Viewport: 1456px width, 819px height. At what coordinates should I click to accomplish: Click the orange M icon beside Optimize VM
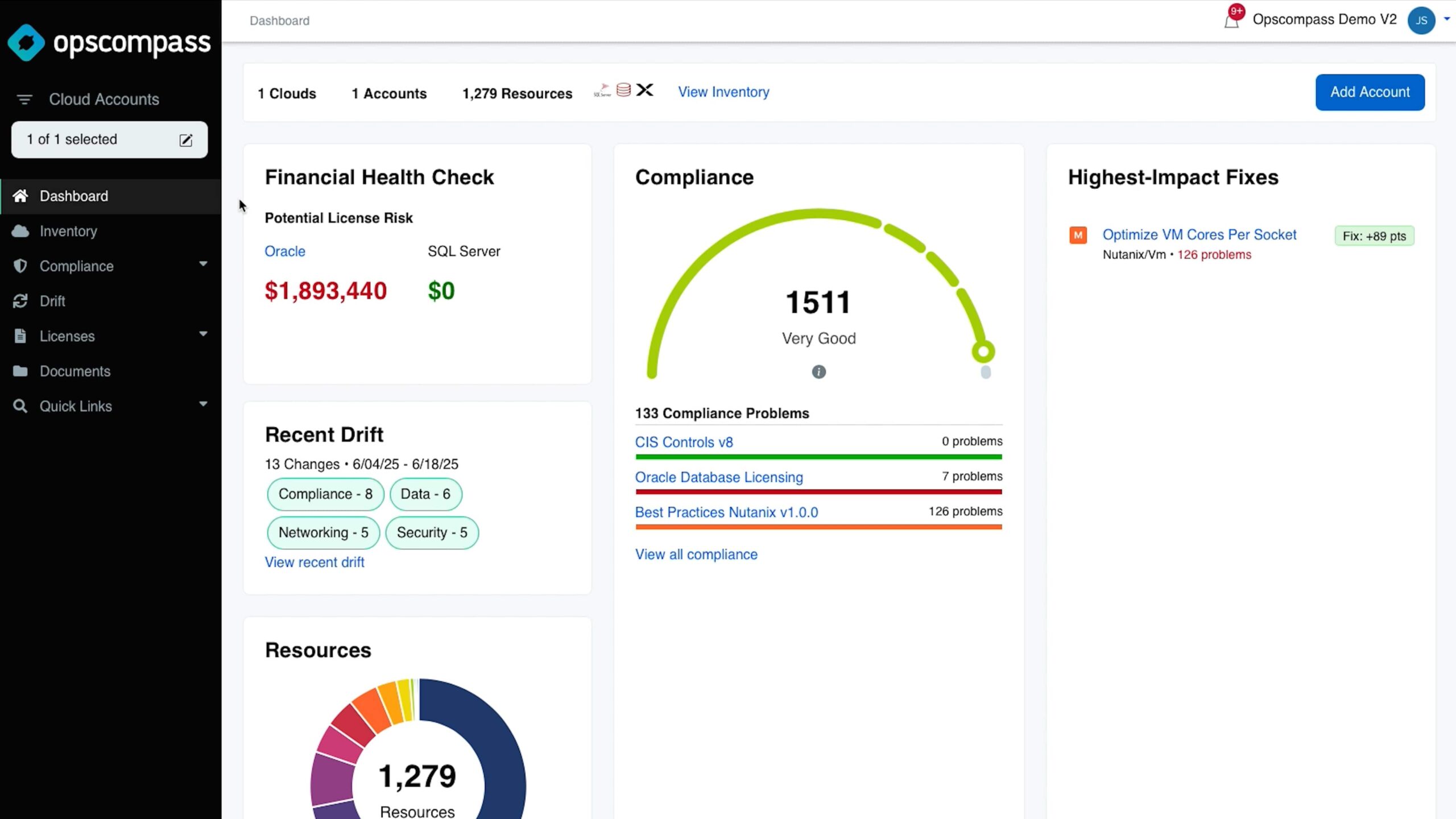coord(1078,235)
